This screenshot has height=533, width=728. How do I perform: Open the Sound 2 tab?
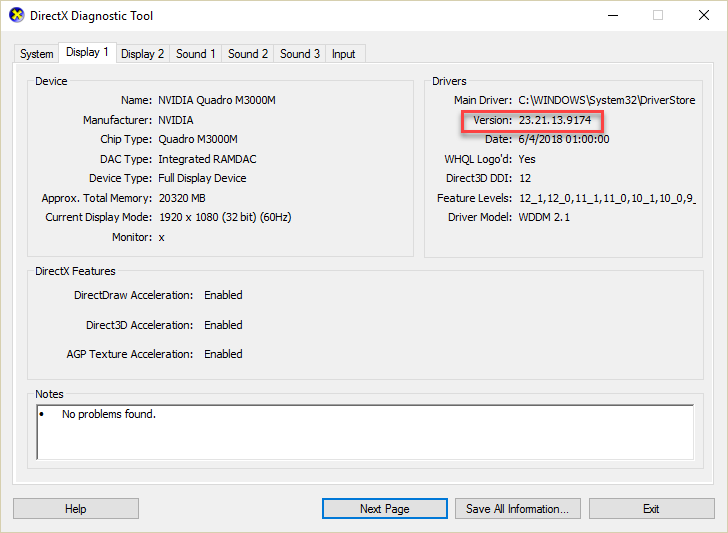point(247,54)
